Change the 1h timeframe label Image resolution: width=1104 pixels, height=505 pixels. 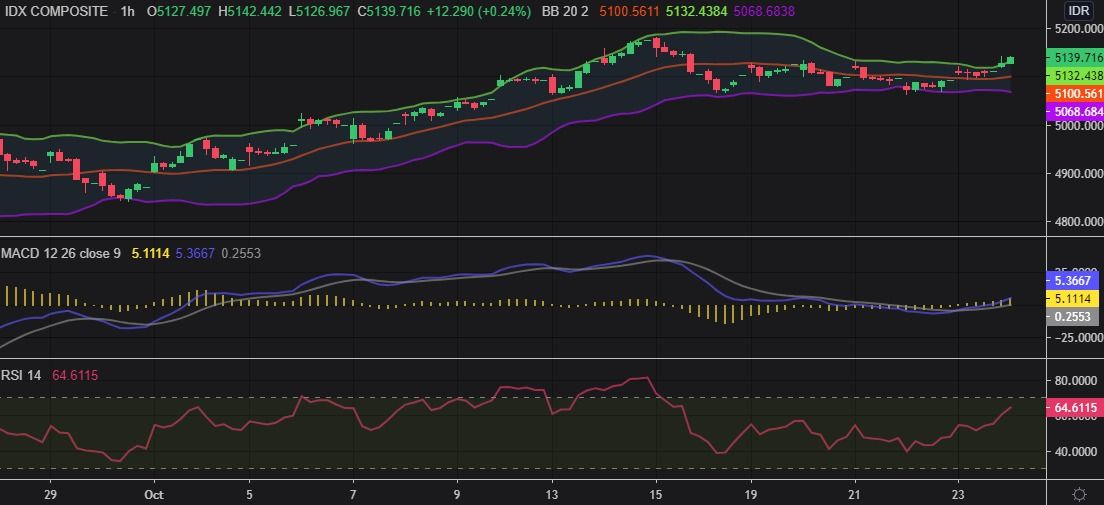point(128,12)
